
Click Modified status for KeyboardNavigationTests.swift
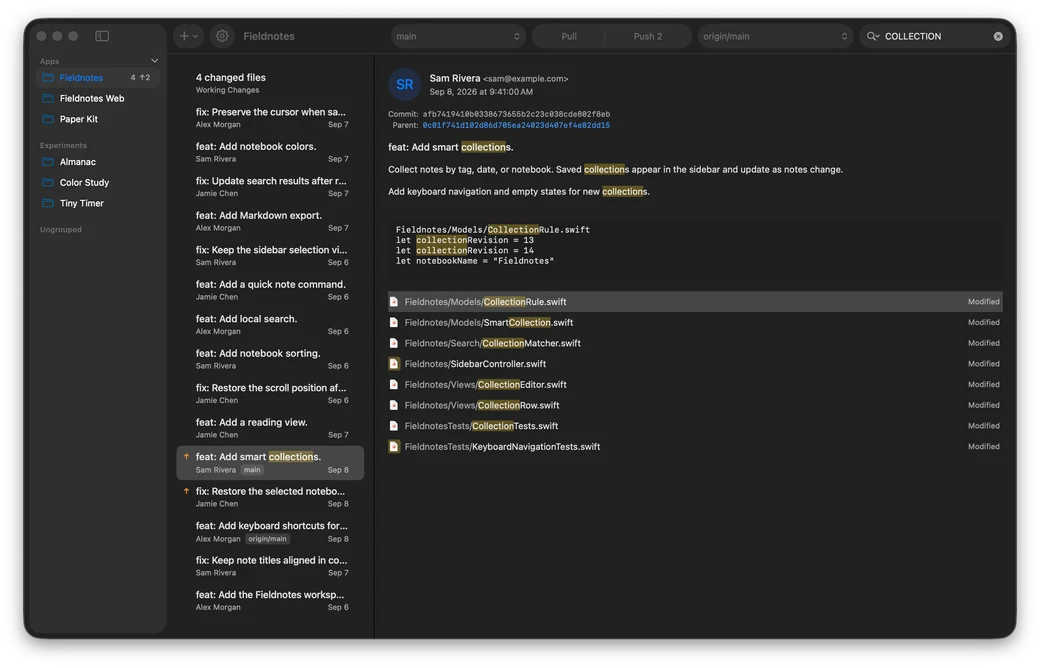click(984, 446)
